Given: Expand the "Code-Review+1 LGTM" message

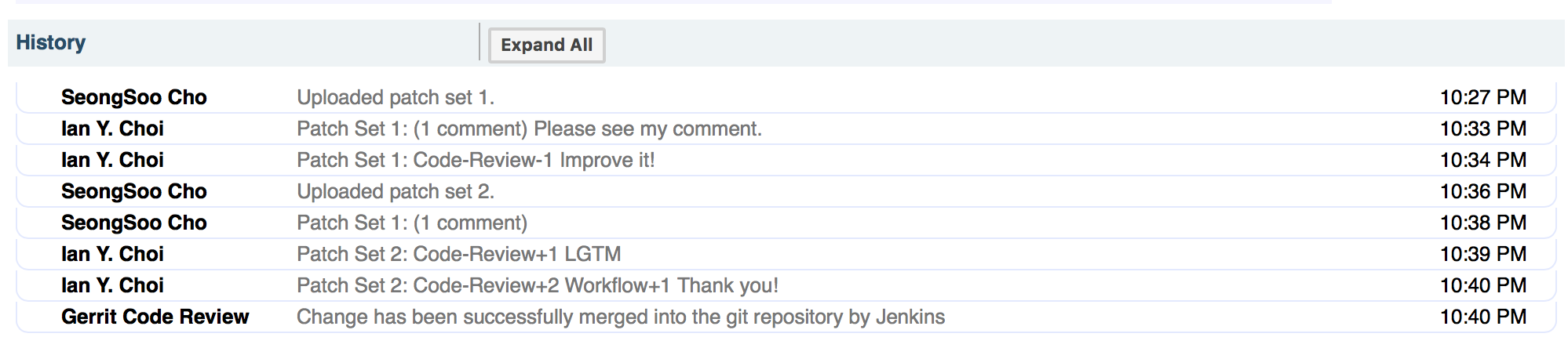Looking at the screenshot, I should coord(458,254).
